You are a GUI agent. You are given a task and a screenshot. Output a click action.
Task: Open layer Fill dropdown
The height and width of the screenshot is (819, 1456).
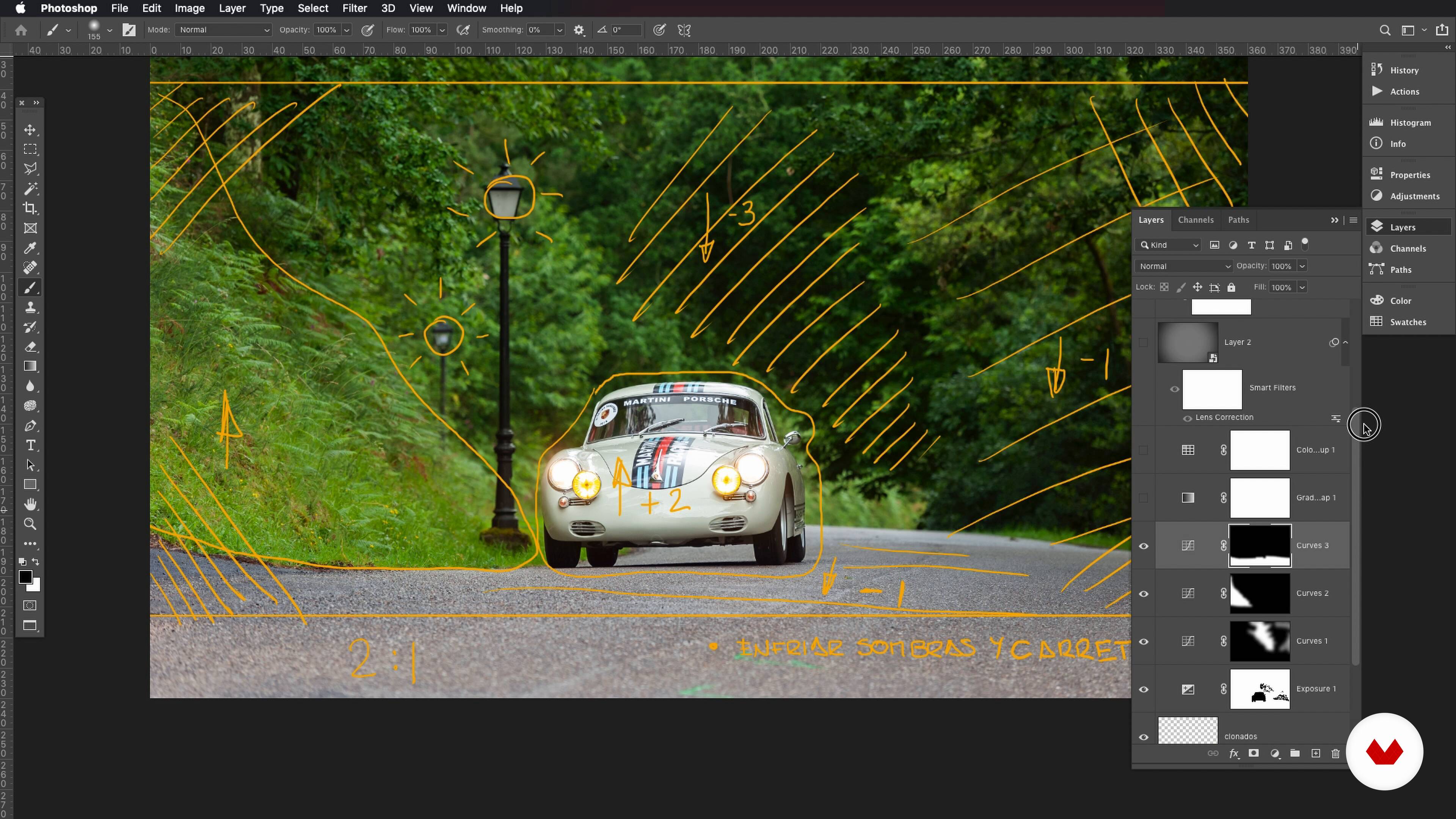tap(1302, 288)
